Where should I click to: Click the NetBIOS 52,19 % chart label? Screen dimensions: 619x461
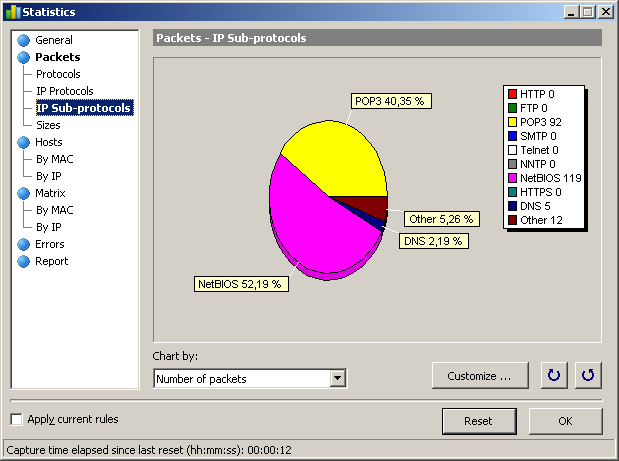pos(241,284)
